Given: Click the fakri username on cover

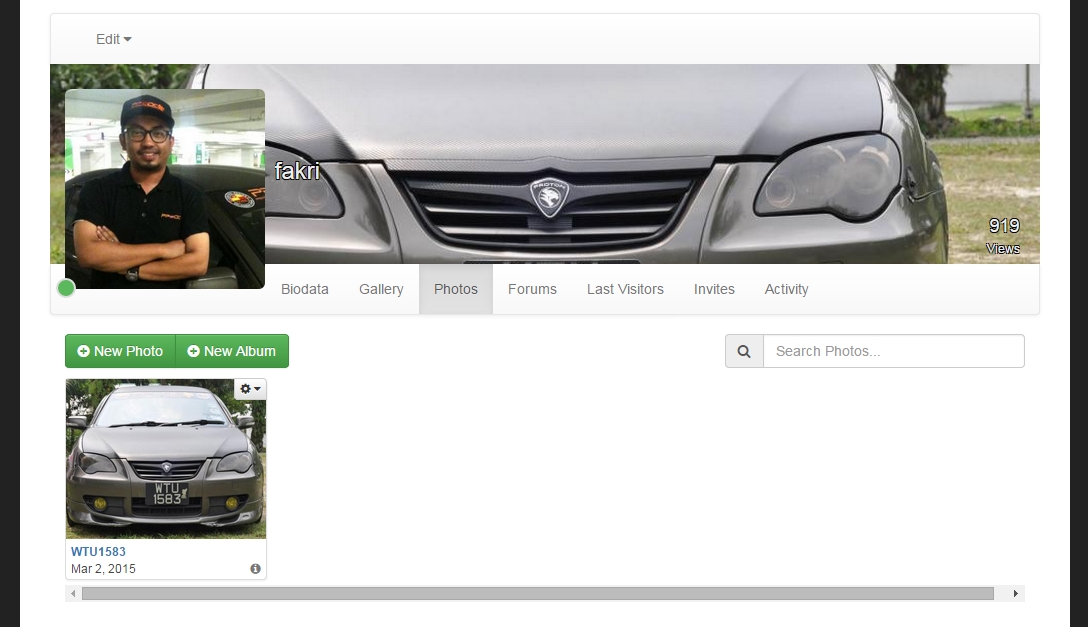Looking at the screenshot, I should (x=297, y=171).
